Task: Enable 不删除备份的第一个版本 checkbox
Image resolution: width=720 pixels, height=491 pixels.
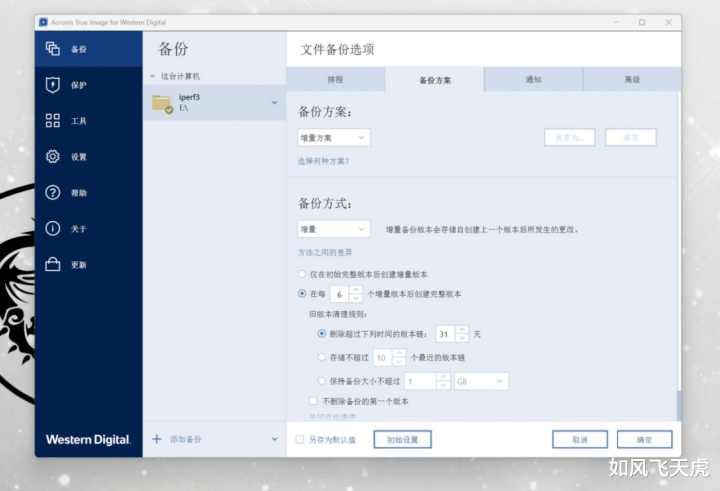Action: [x=313, y=401]
